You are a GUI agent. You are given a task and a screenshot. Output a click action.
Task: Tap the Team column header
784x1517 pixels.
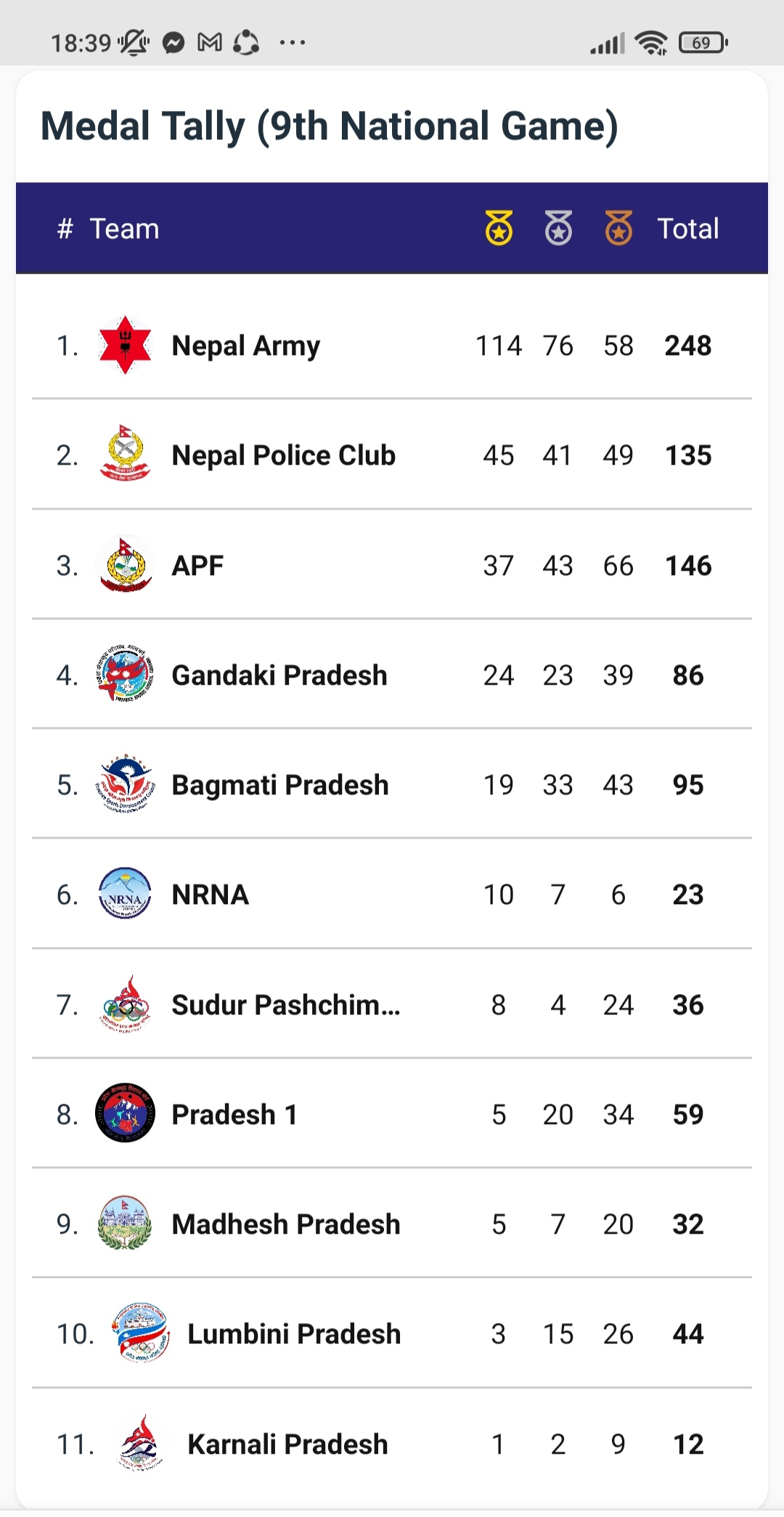pyautogui.click(x=124, y=229)
